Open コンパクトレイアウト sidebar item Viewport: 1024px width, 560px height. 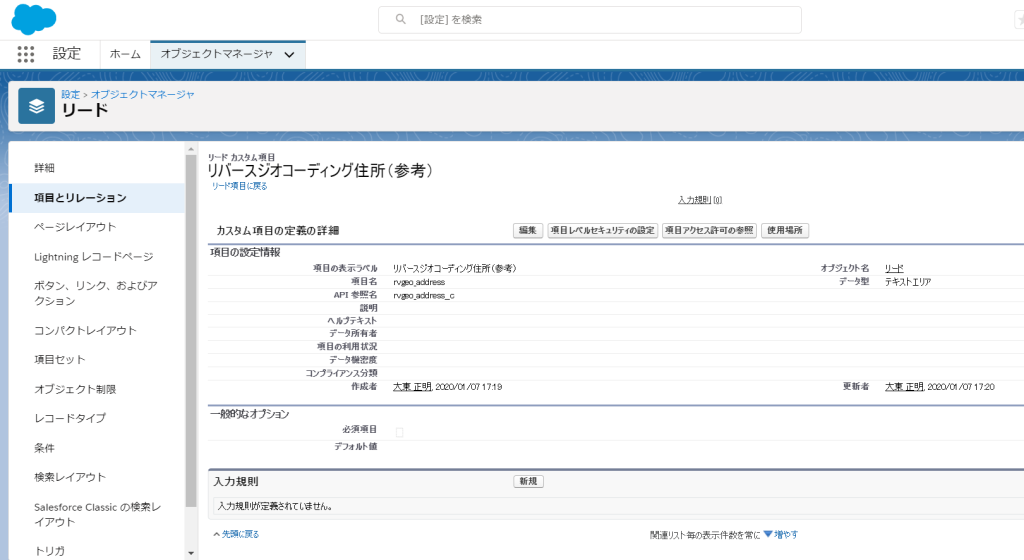86,330
